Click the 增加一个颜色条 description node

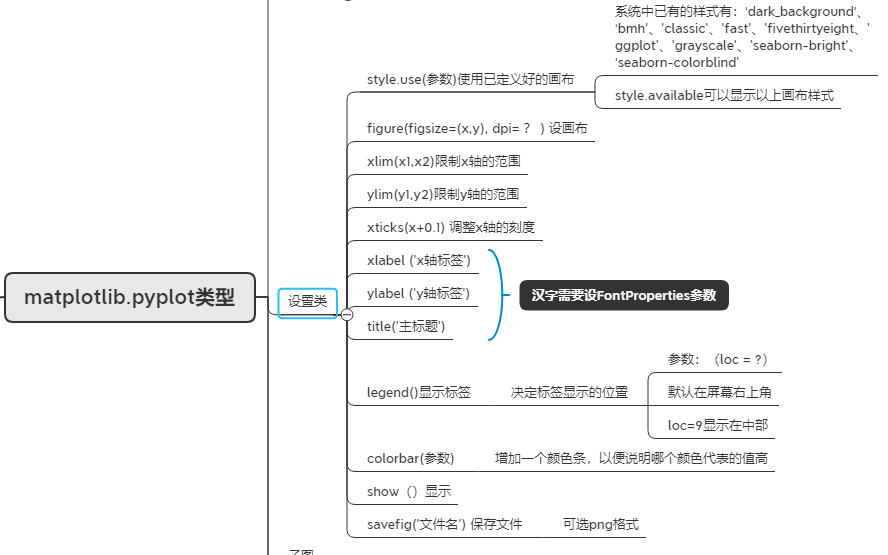(x=631, y=458)
